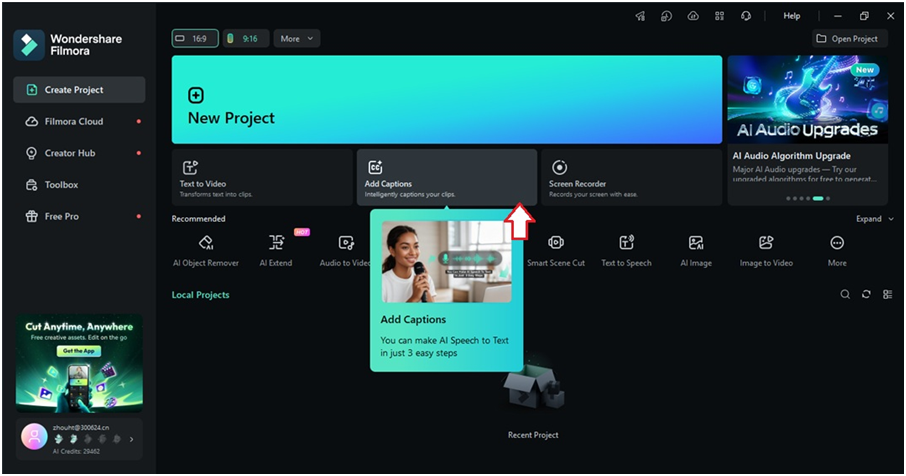The width and height of the screenshot is (906, 476).
Task: Expand the account details chevron
Action: (x=132, y=440)
